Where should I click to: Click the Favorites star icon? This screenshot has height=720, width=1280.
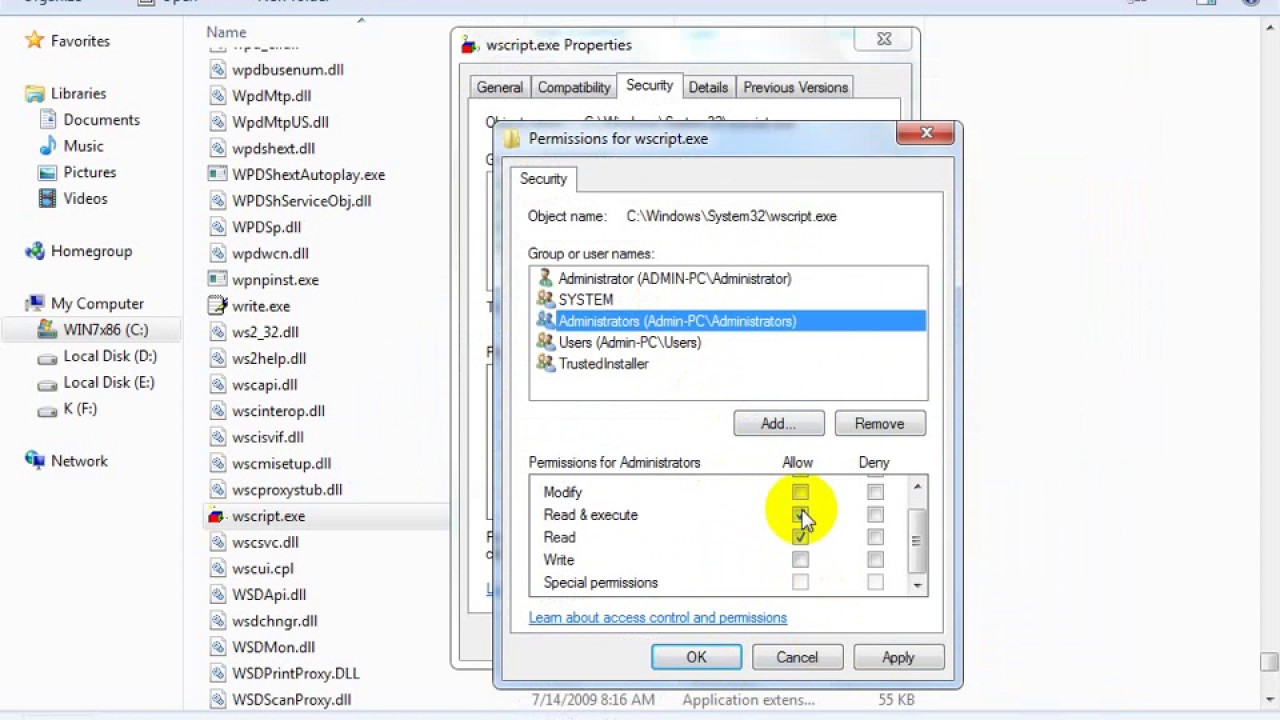(x=35, y=41)
